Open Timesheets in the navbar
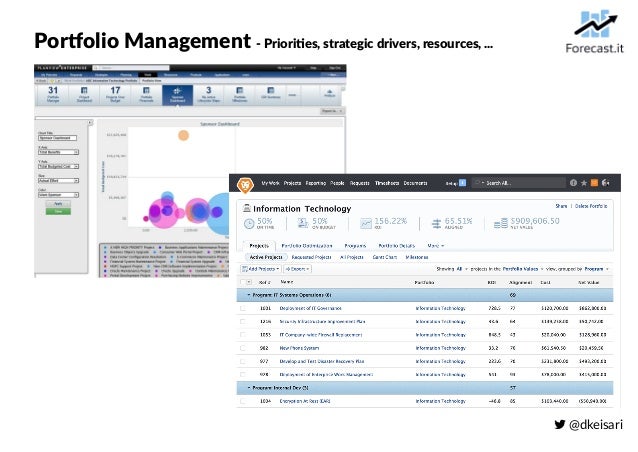This screenshot has height=452, width=638. pyautogui.click(x=387, y=183)
